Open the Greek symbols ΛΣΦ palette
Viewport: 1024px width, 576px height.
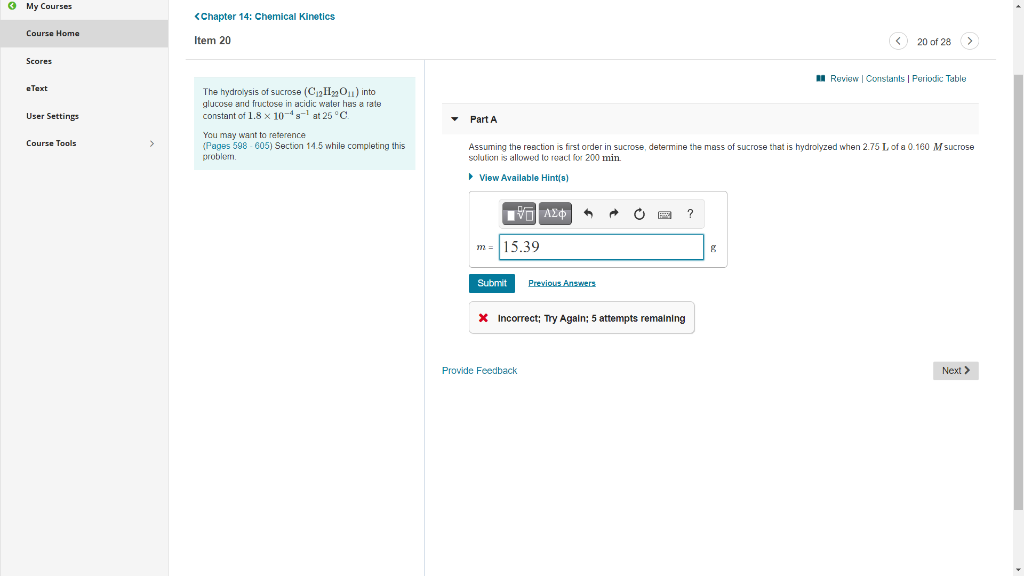click(554, 213)
